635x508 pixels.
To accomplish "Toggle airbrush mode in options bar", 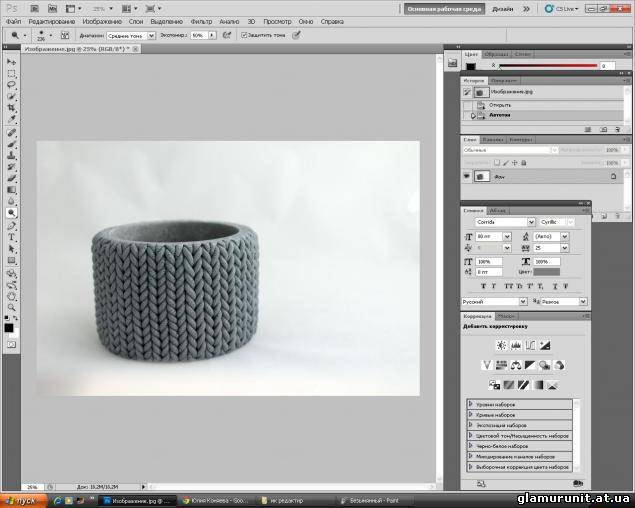I will point(227,35).
